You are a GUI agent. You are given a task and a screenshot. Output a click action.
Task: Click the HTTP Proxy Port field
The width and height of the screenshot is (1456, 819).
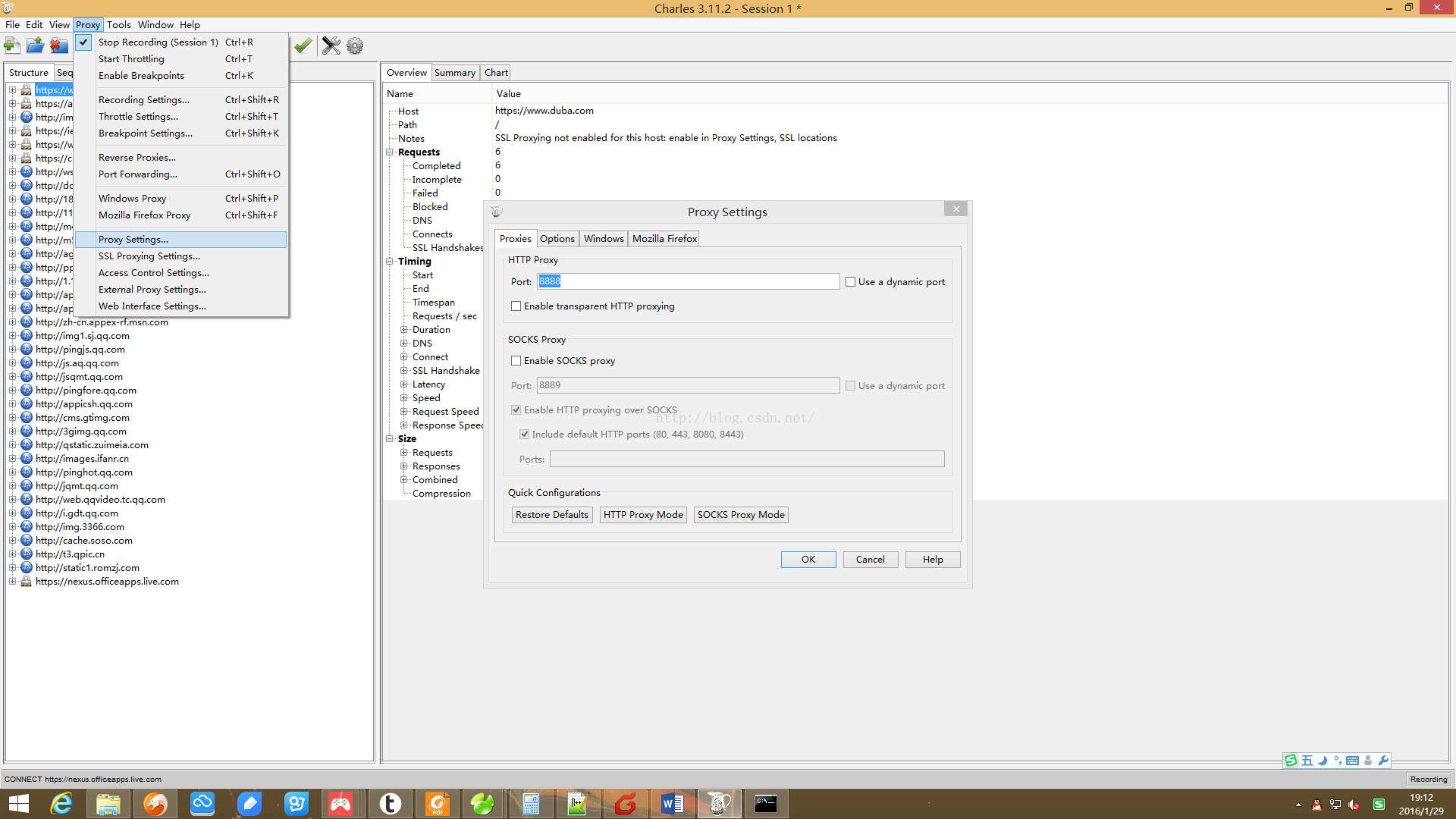[x=688, y=281]
